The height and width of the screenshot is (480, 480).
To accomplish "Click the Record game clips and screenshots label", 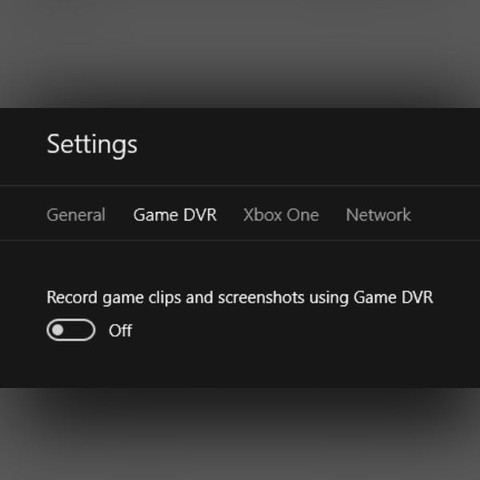I will coord(240,298).
